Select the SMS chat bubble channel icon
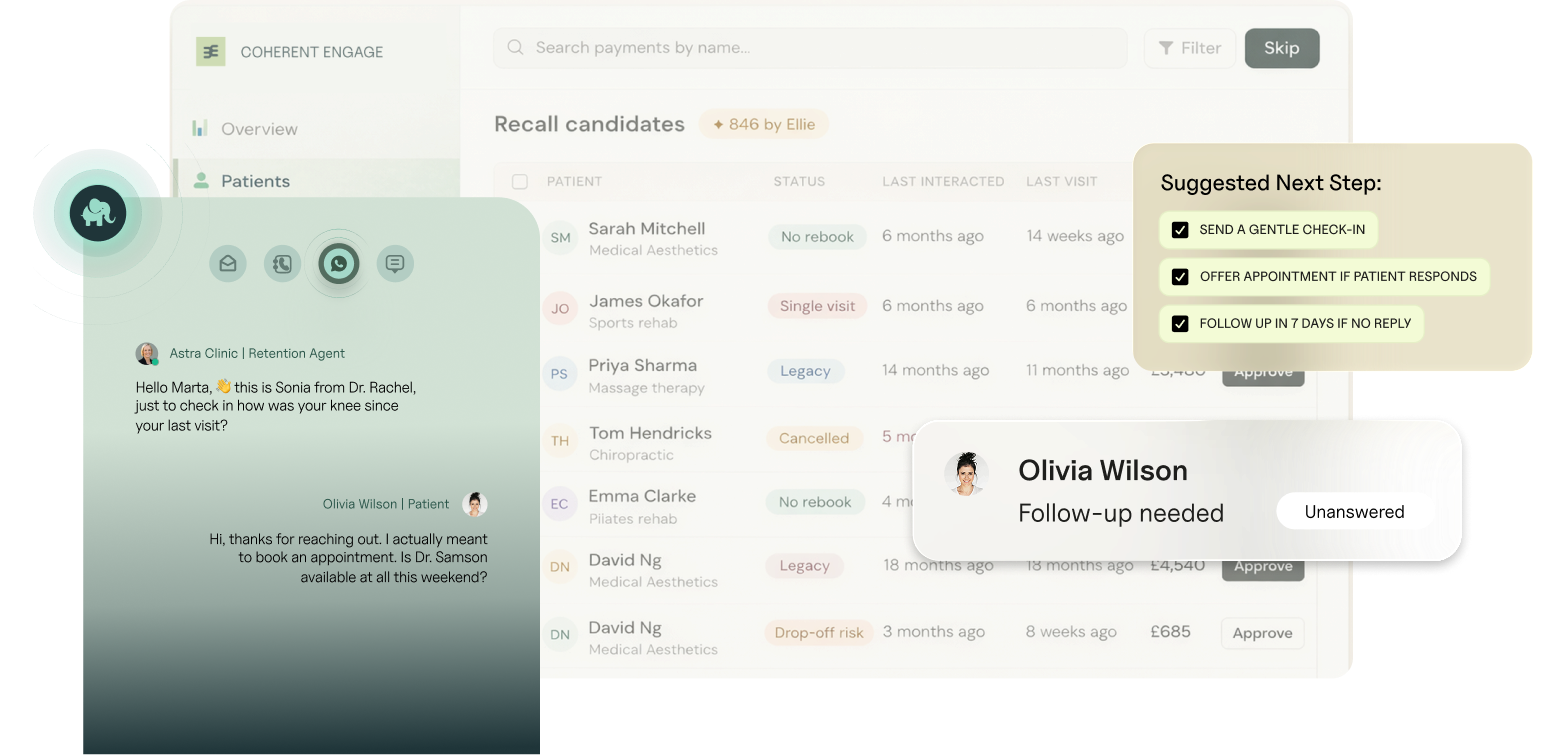 point(395,263)
